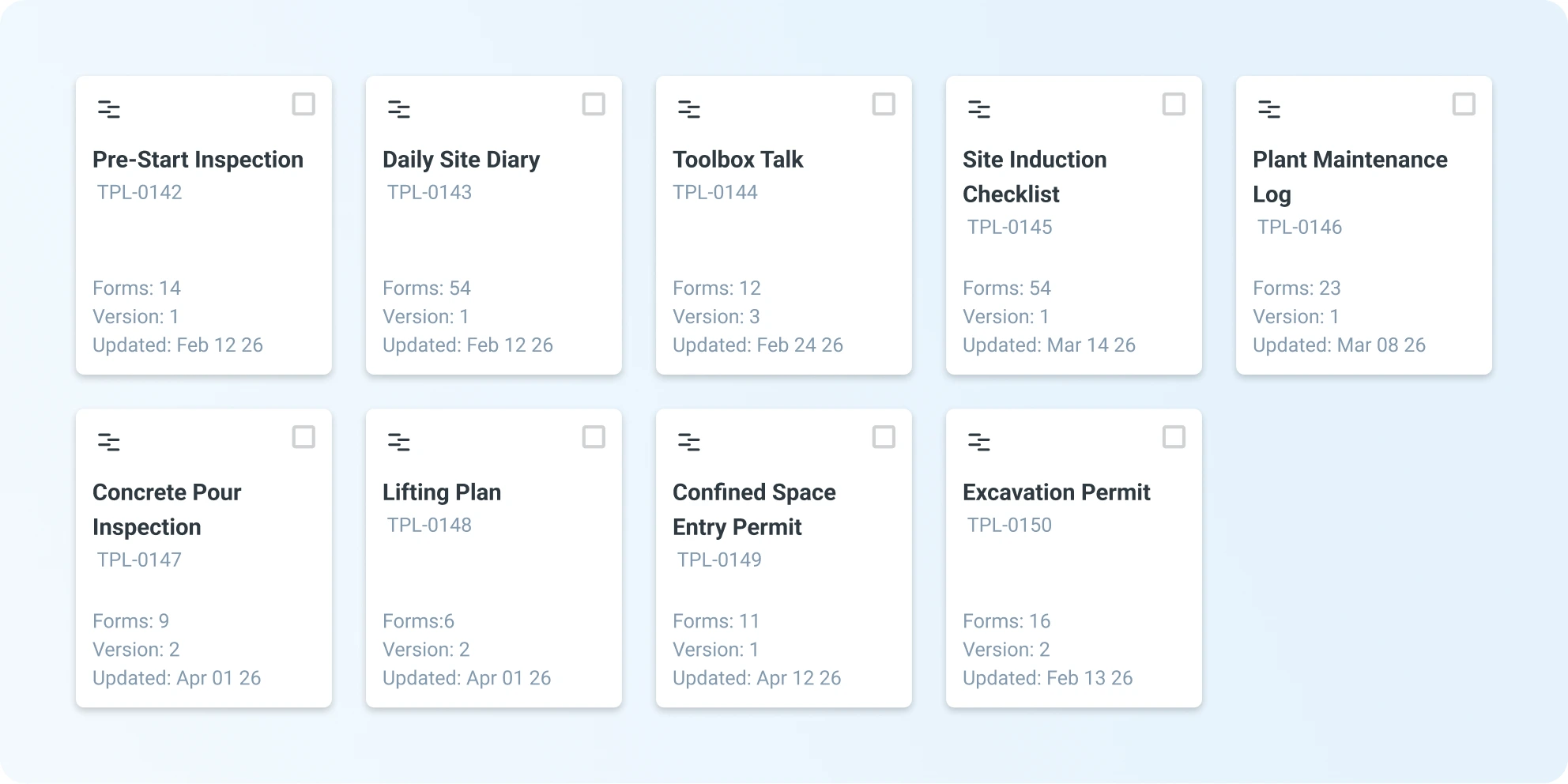Click the TPL-0146 template ID
Image resolution: width=1568 pixels, height=784 pixels.
1299,227
